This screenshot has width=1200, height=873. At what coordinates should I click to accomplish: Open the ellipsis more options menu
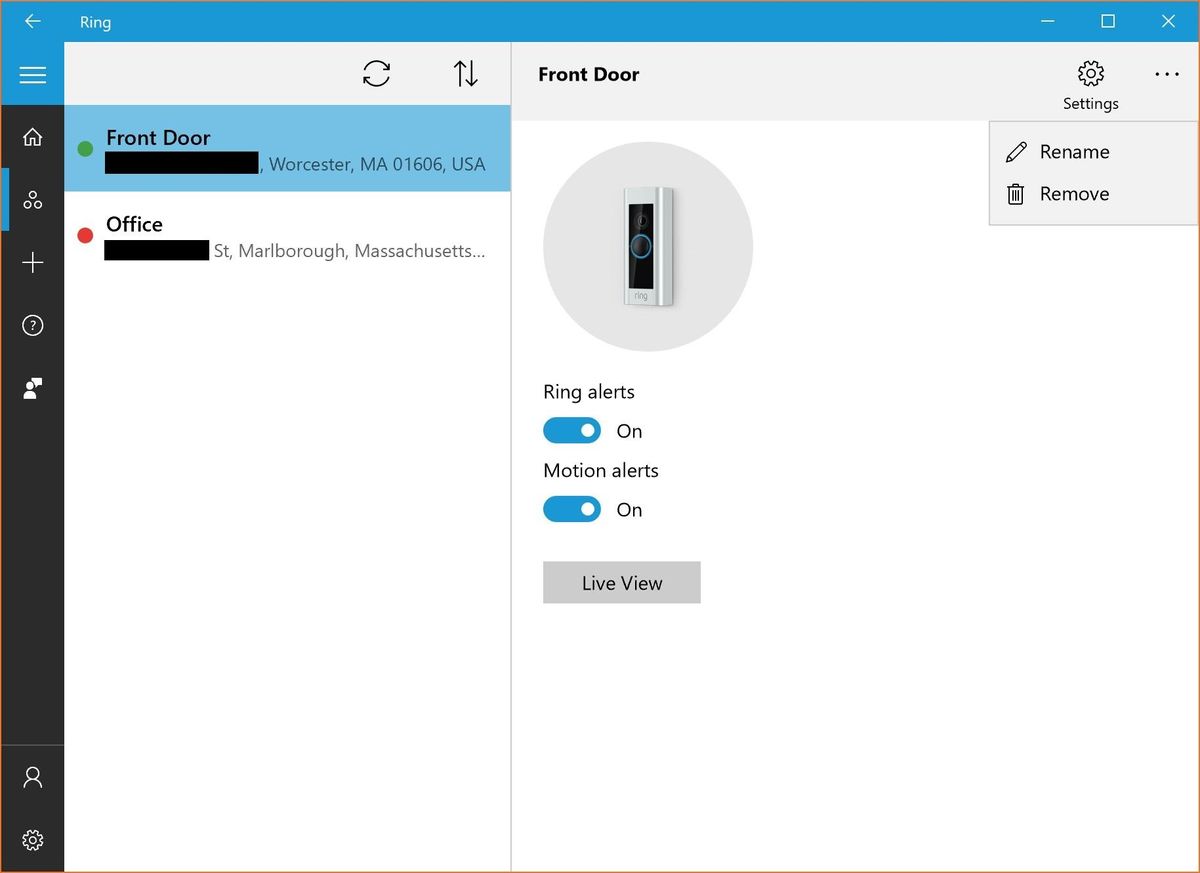[x=1167, y=73]
